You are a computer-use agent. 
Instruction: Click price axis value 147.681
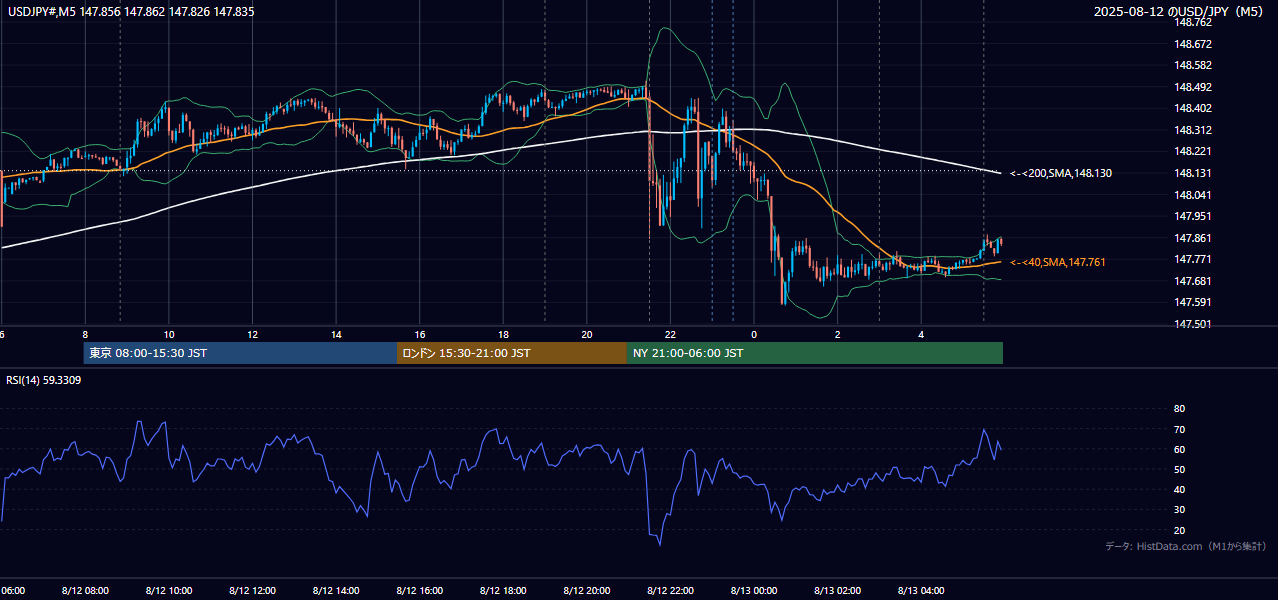pyautogui.click(x=1193, y=281)
